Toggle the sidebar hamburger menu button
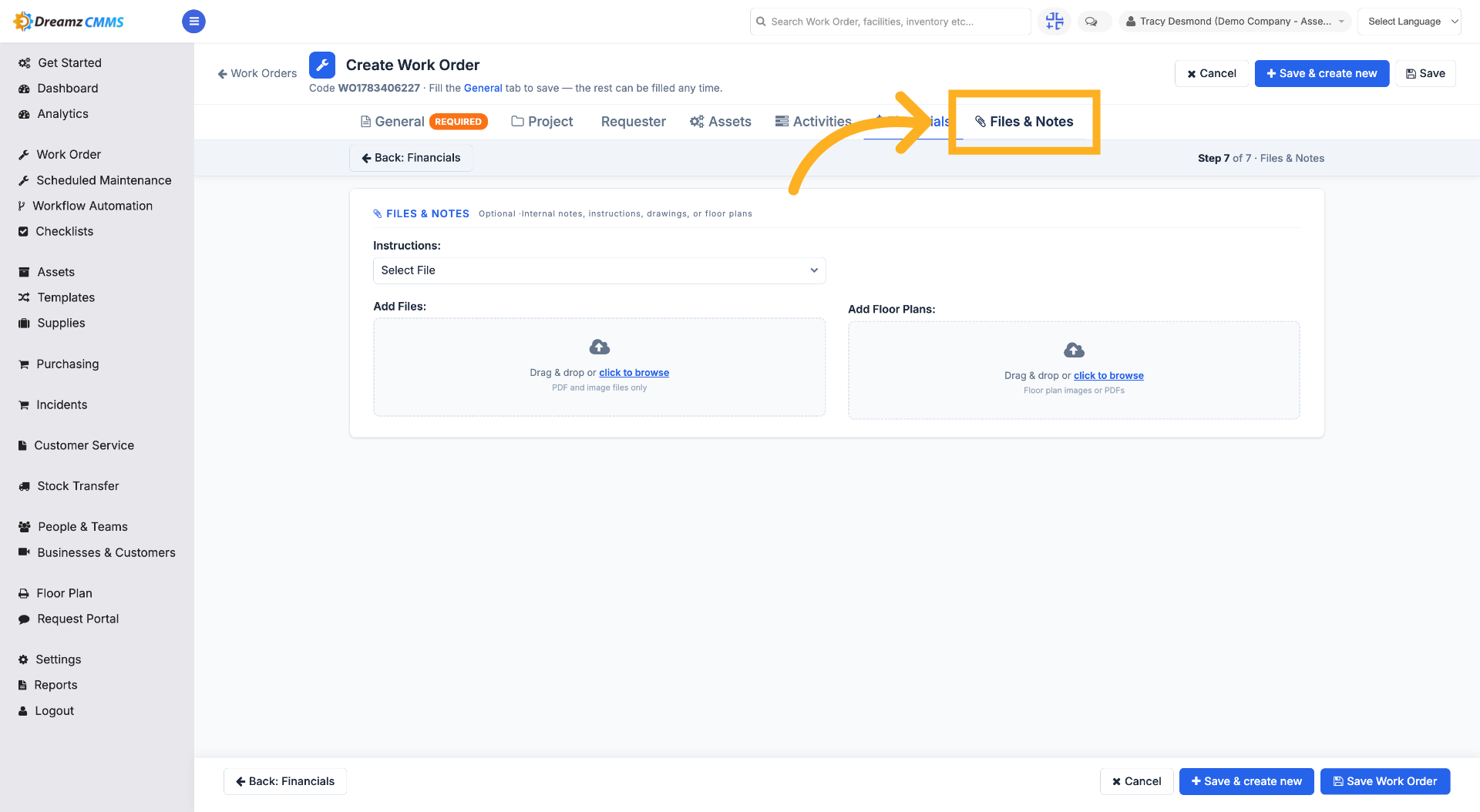The height and width of the screenshot is (812, 1480). 193,22
